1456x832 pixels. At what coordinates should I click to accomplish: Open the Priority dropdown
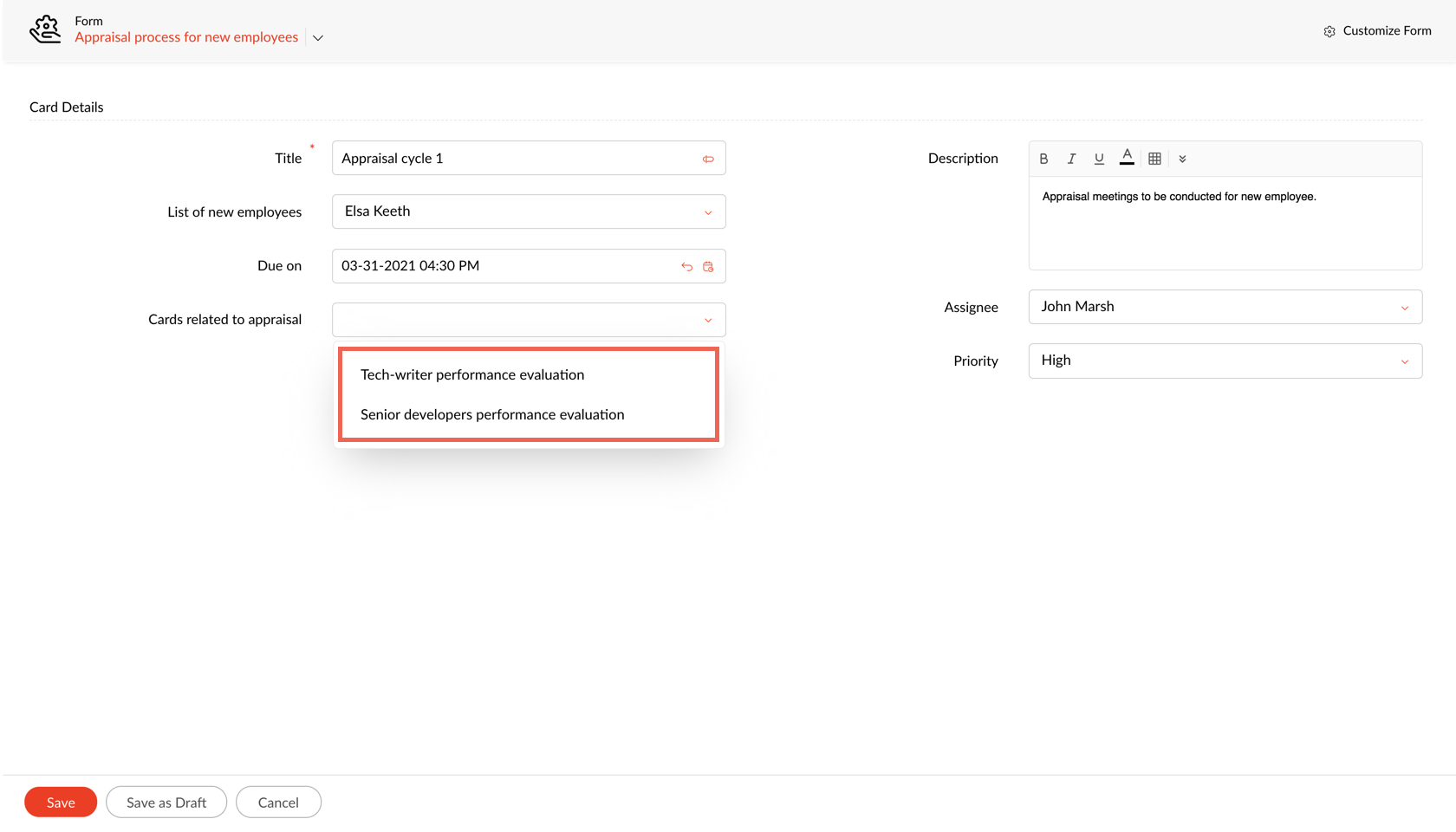click(x=1224, y=361)
